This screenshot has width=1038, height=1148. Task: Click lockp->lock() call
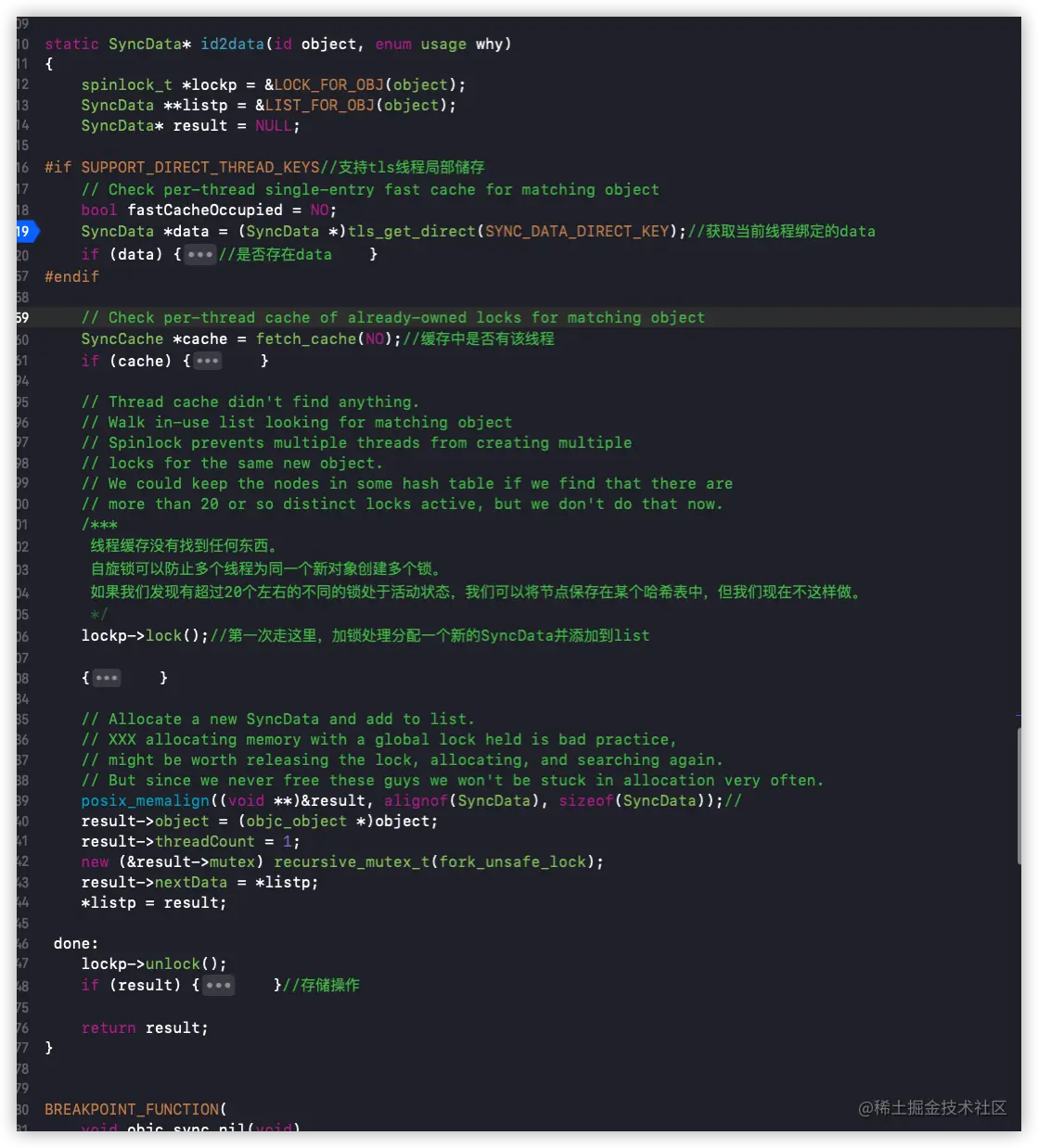[146, 635]
